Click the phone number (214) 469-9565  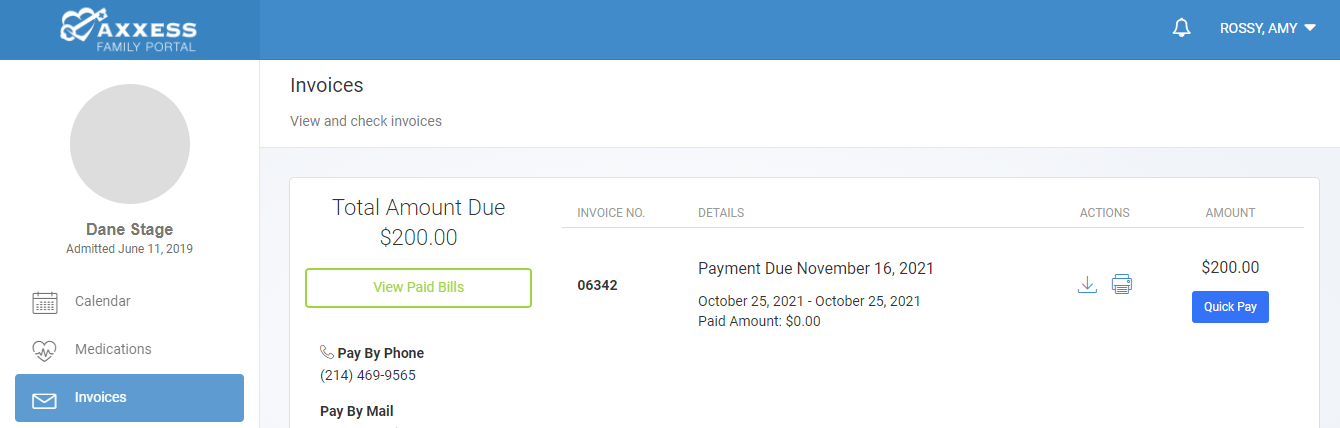[368, 375]
